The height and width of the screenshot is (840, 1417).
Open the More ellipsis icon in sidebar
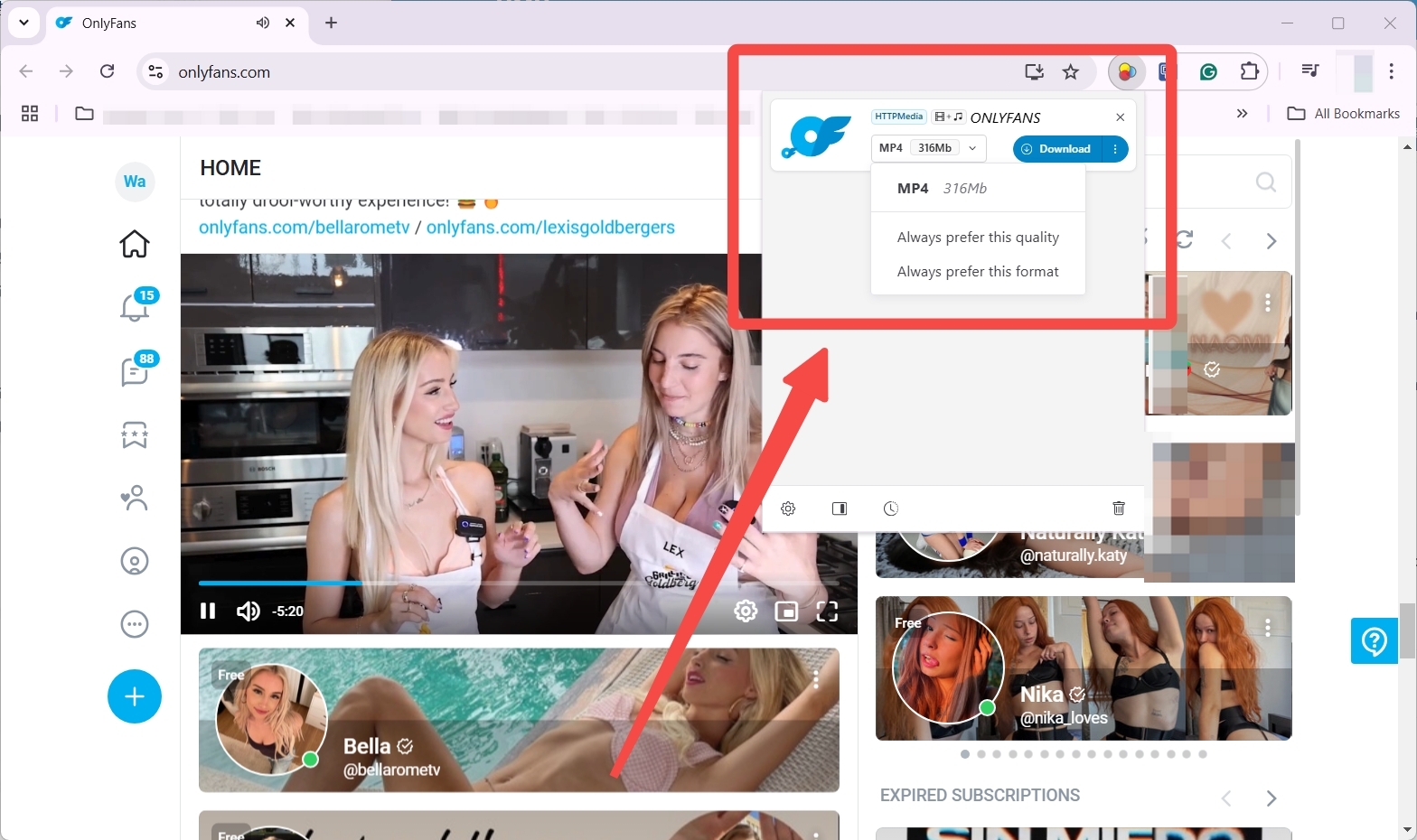click(135, 624)
